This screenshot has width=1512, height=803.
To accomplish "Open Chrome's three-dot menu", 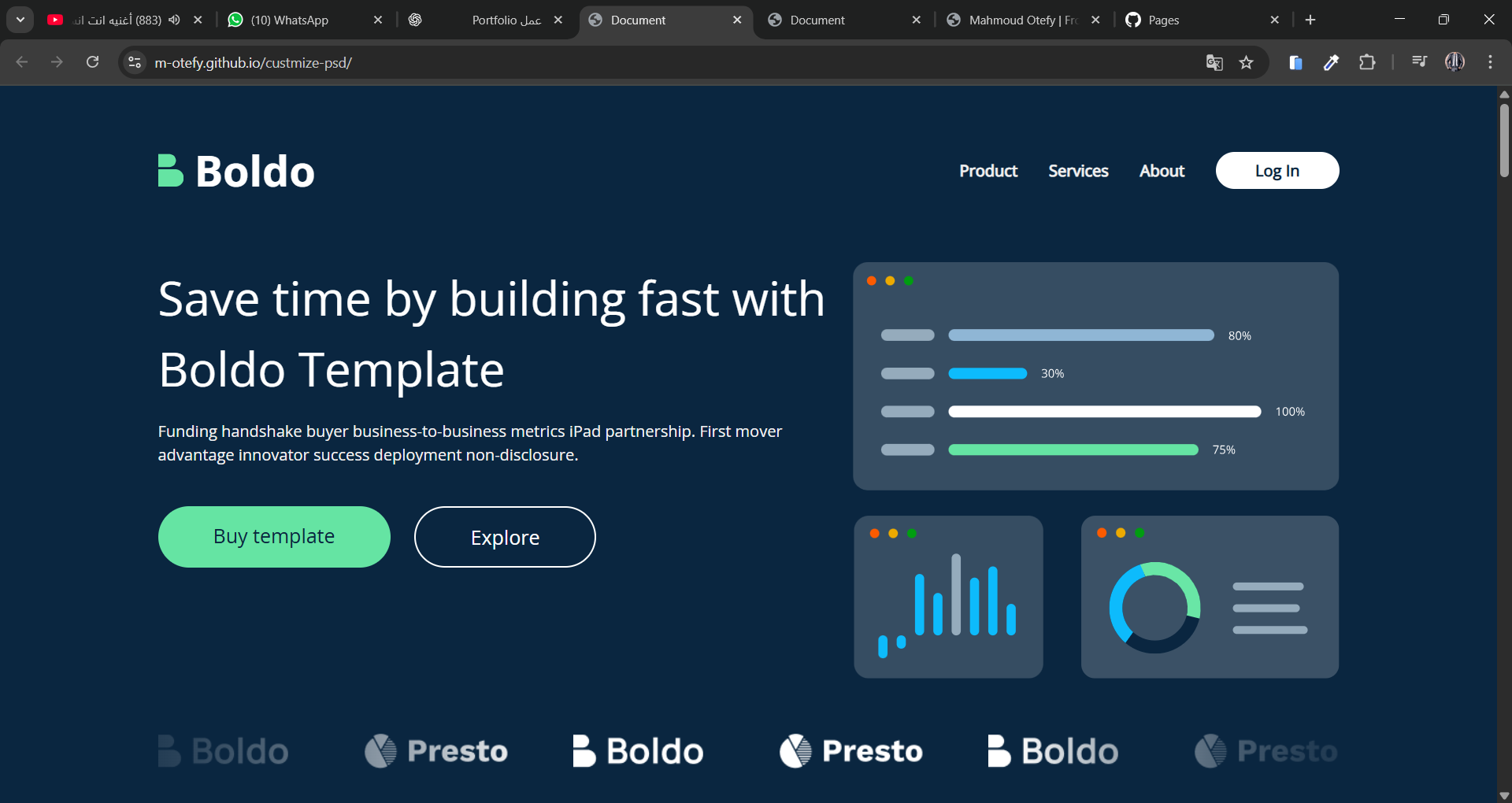I will [x=1490, y=61].
